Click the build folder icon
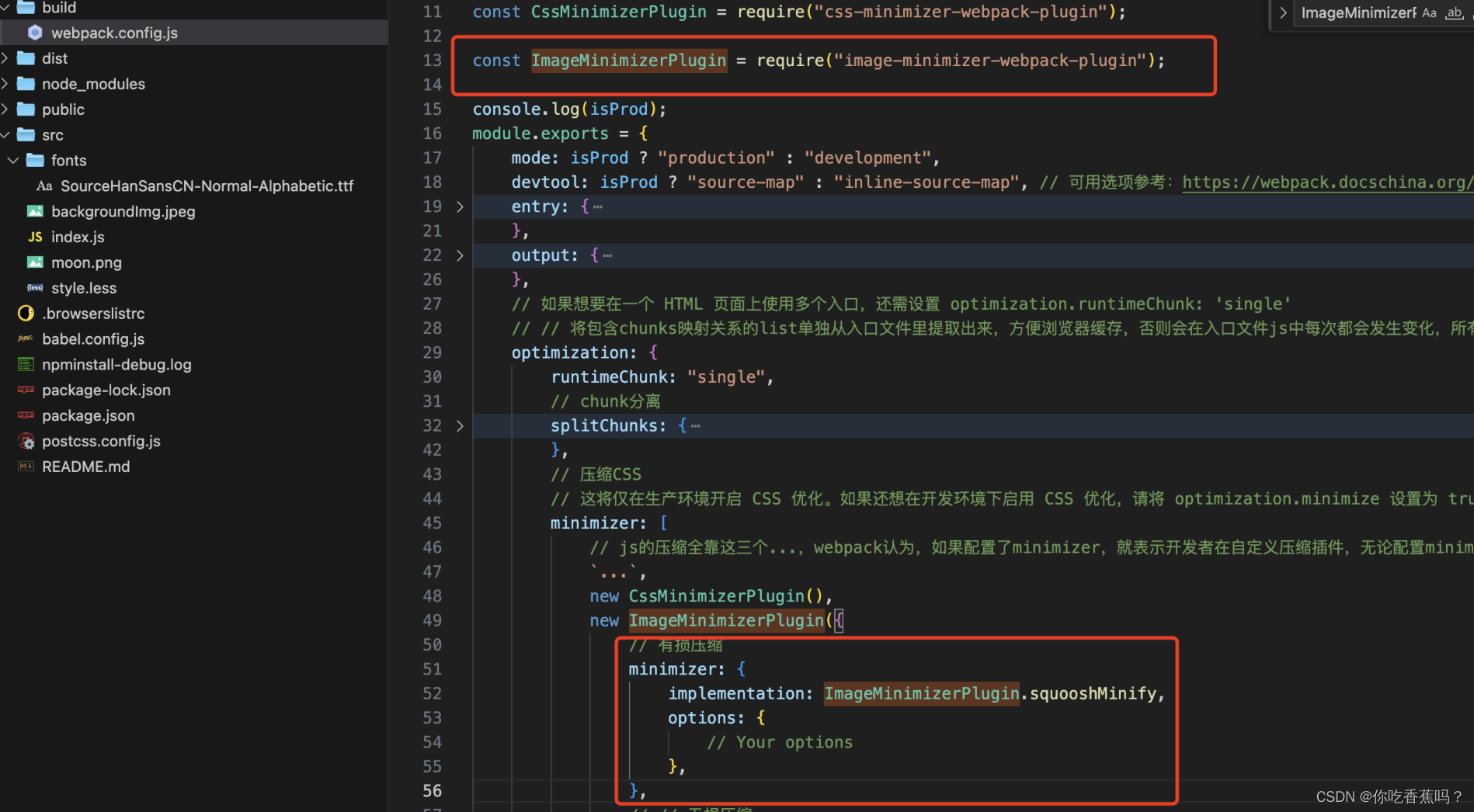This screenshot has height=812, width=1474. pyautogui.click(x=26, y=7)
